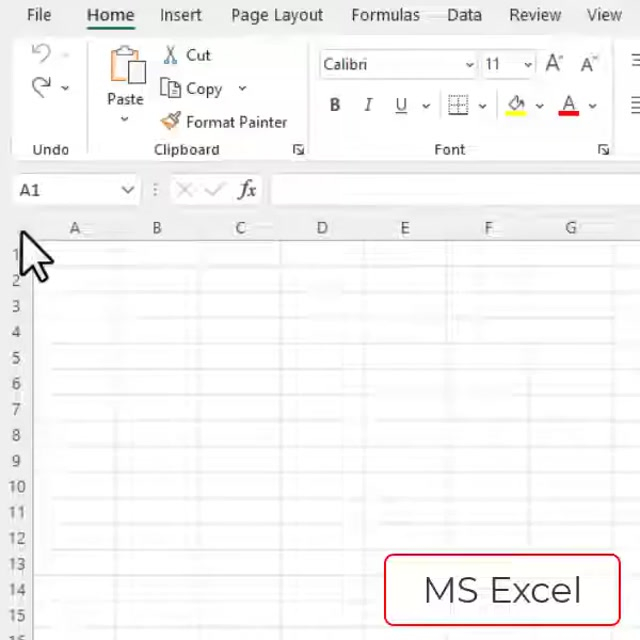Toggle Italic formatting
This screenshot has width=640, height=640.
[368, 105]
